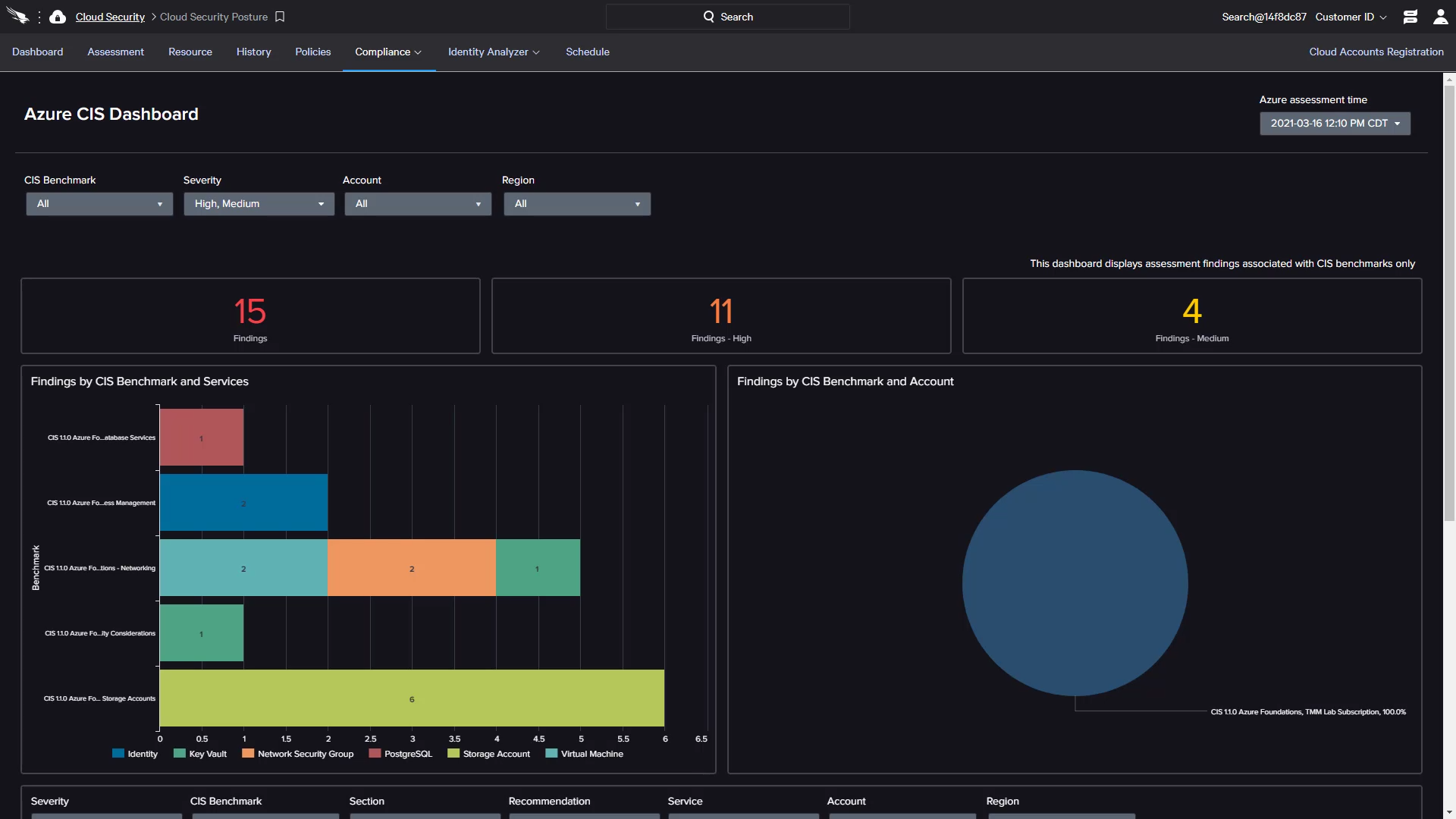Open the CIS Benchmark filter dropdown

coord(99,203)
